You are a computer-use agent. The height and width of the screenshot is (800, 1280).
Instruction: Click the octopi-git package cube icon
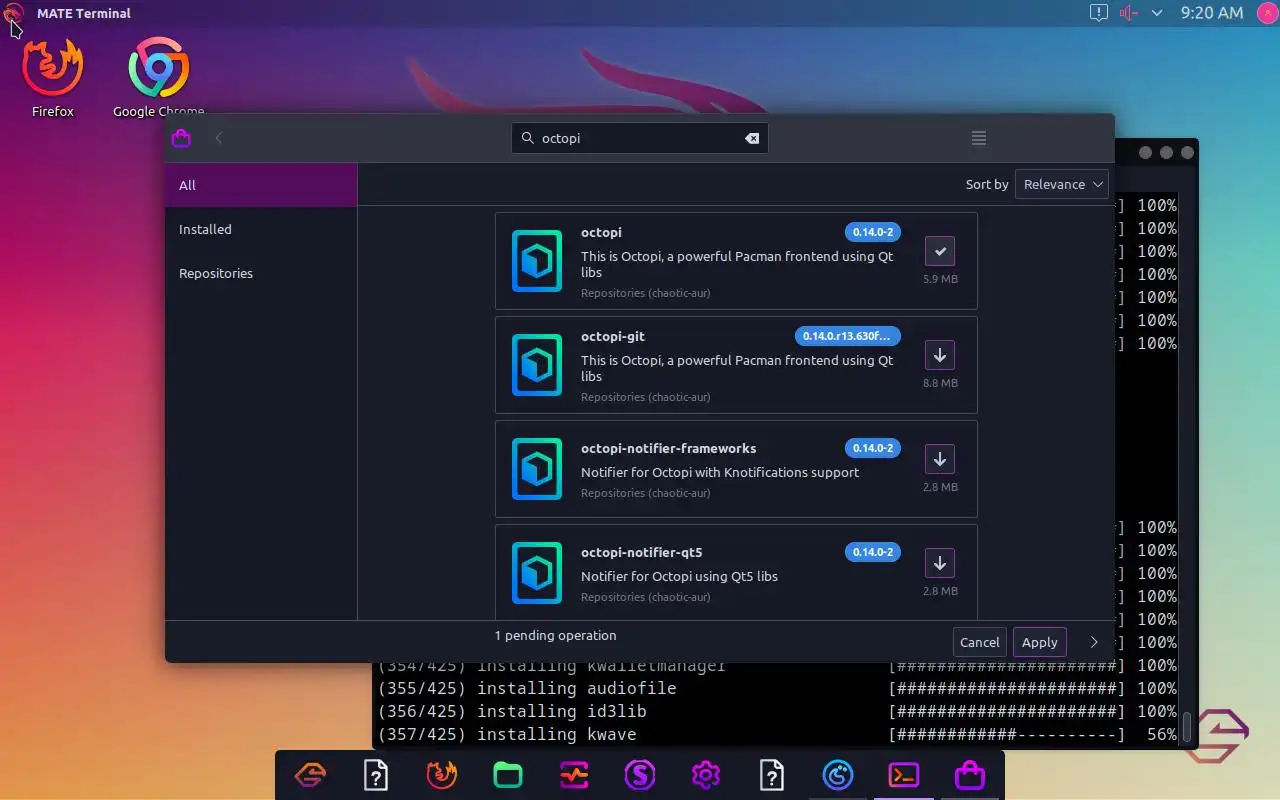click(x=537, y=364)
